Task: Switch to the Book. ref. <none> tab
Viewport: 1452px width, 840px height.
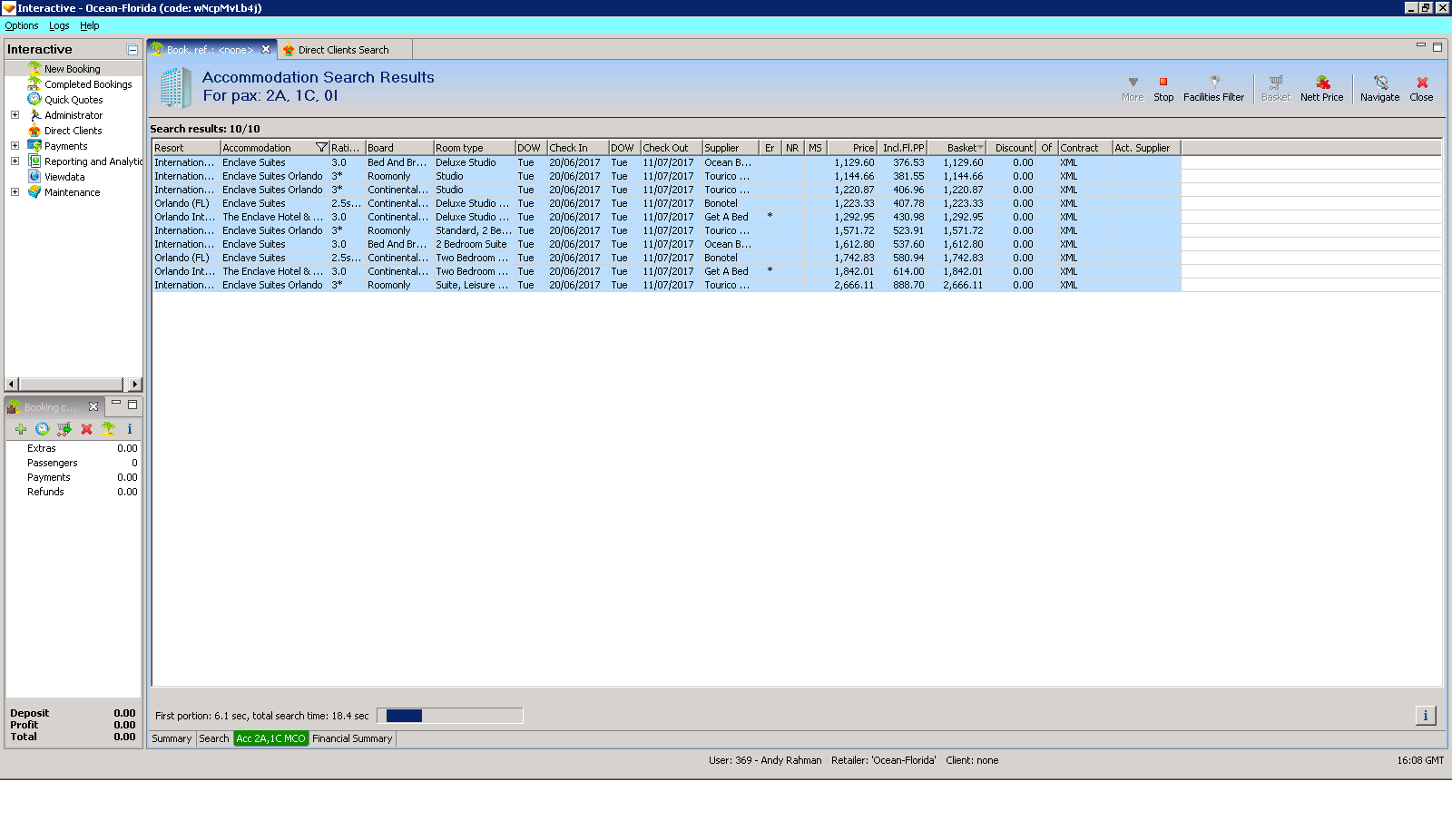Action: (x=209, y=50)
